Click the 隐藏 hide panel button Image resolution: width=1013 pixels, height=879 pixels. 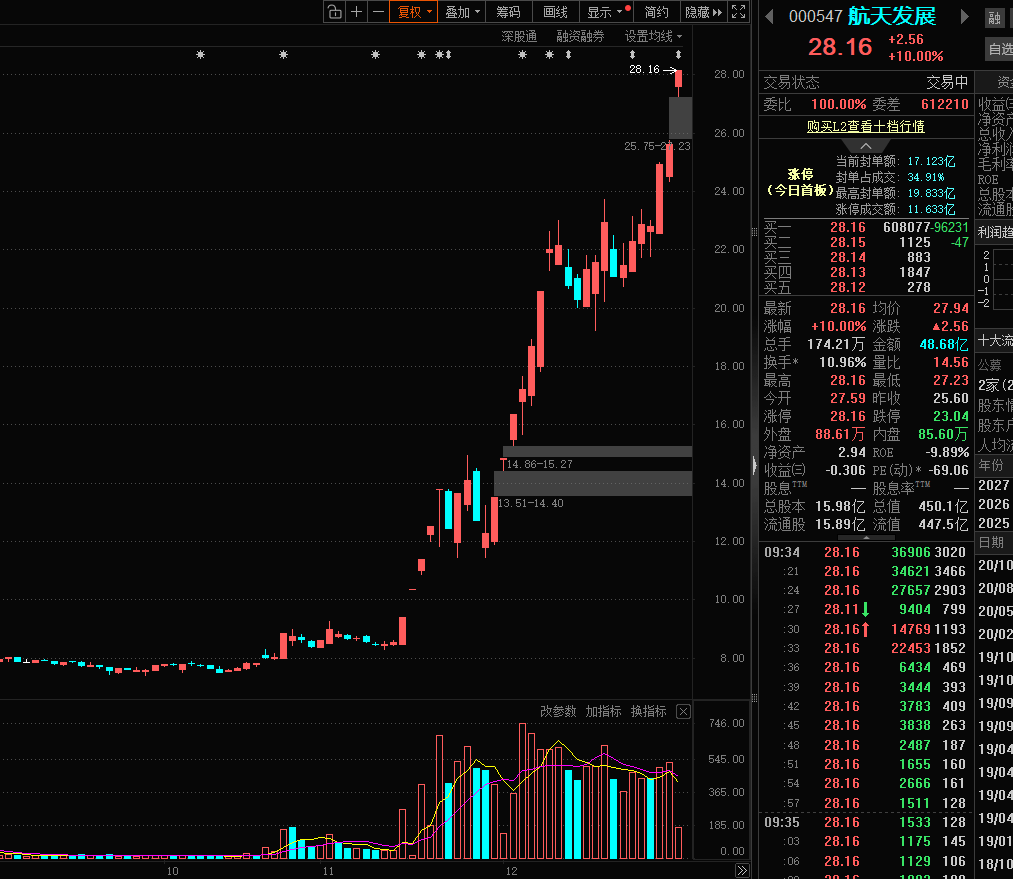point(702,12)
